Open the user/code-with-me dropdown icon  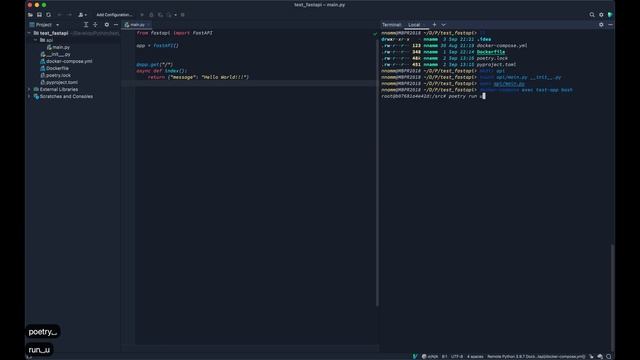pyautogui.click(x=82, y=15)
